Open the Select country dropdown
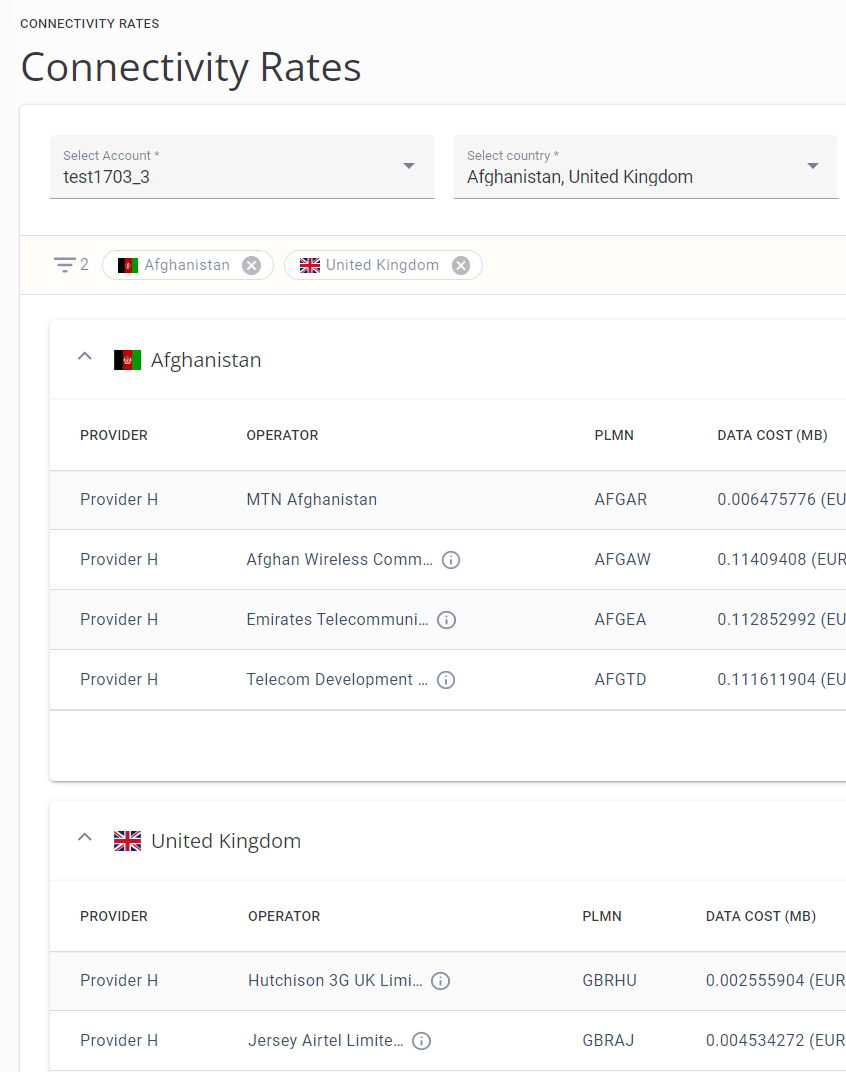 click(x=812, y=166)
